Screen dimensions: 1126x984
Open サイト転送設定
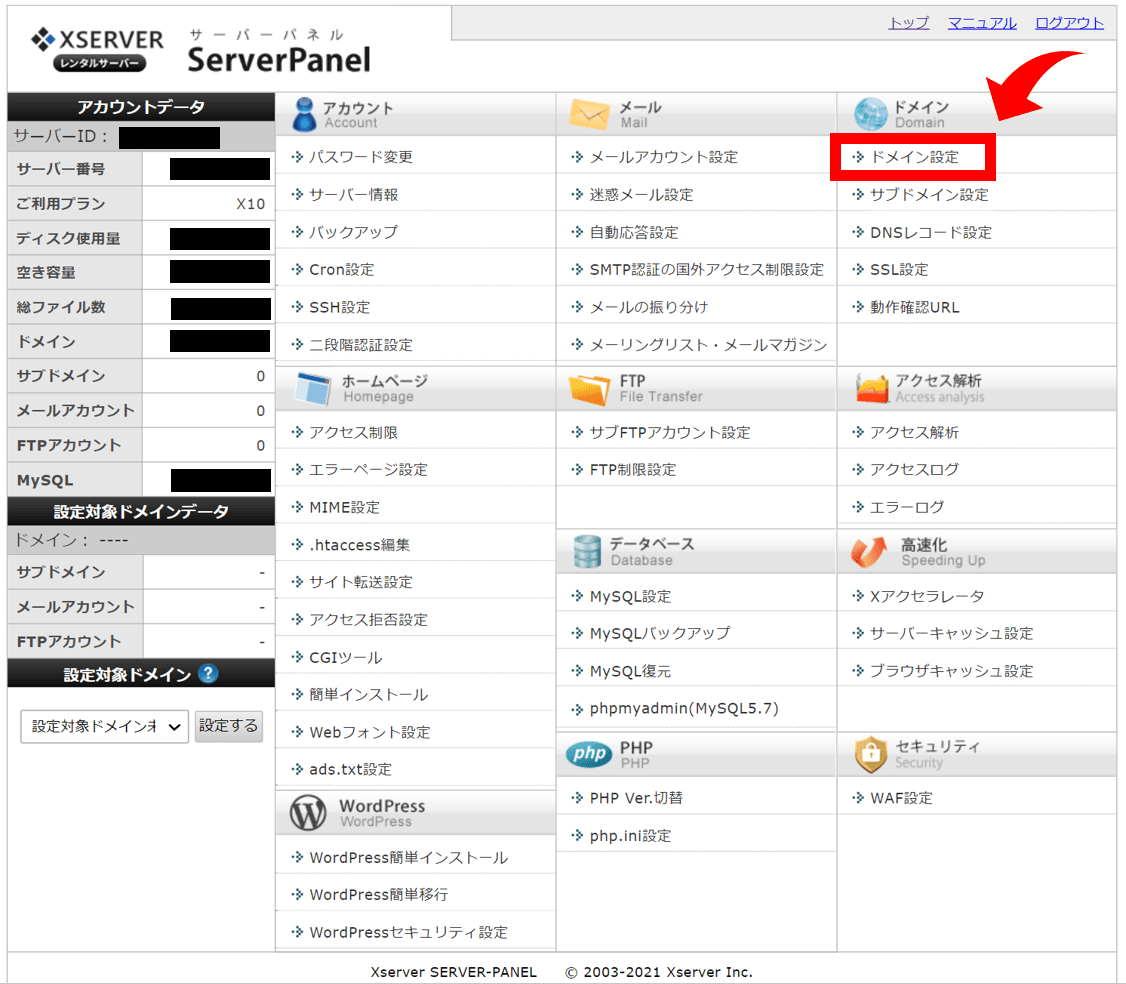360,582
